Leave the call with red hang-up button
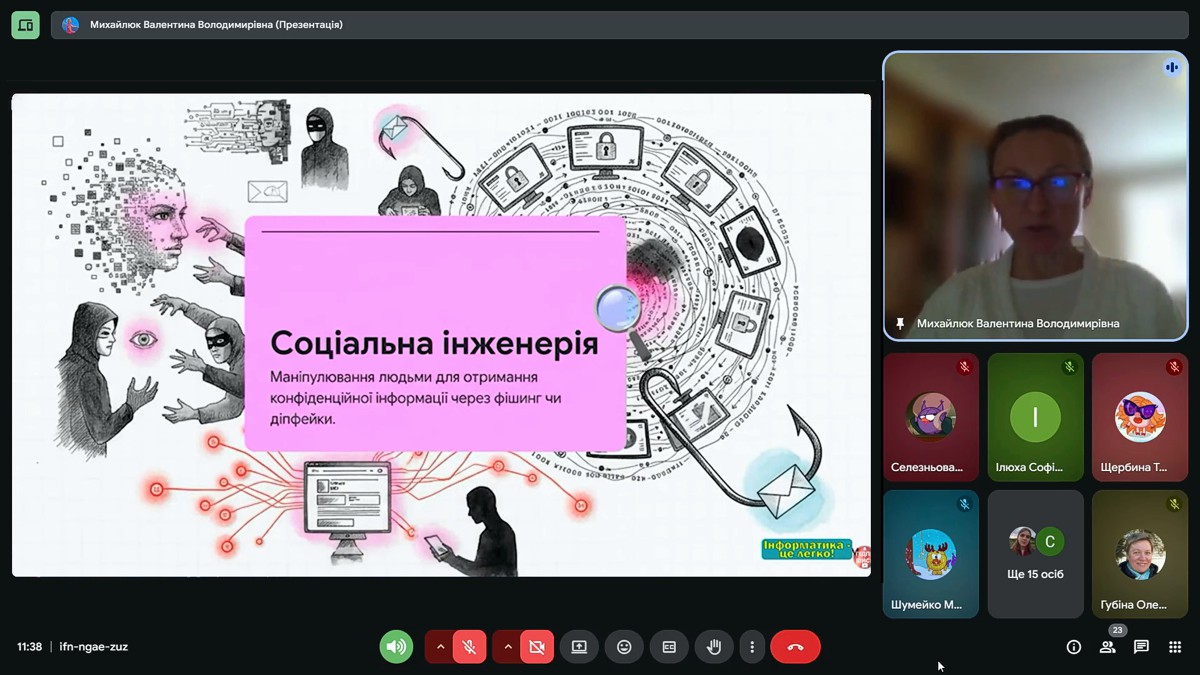This screenshot has height=675, width=1200. tap(795, 647)
